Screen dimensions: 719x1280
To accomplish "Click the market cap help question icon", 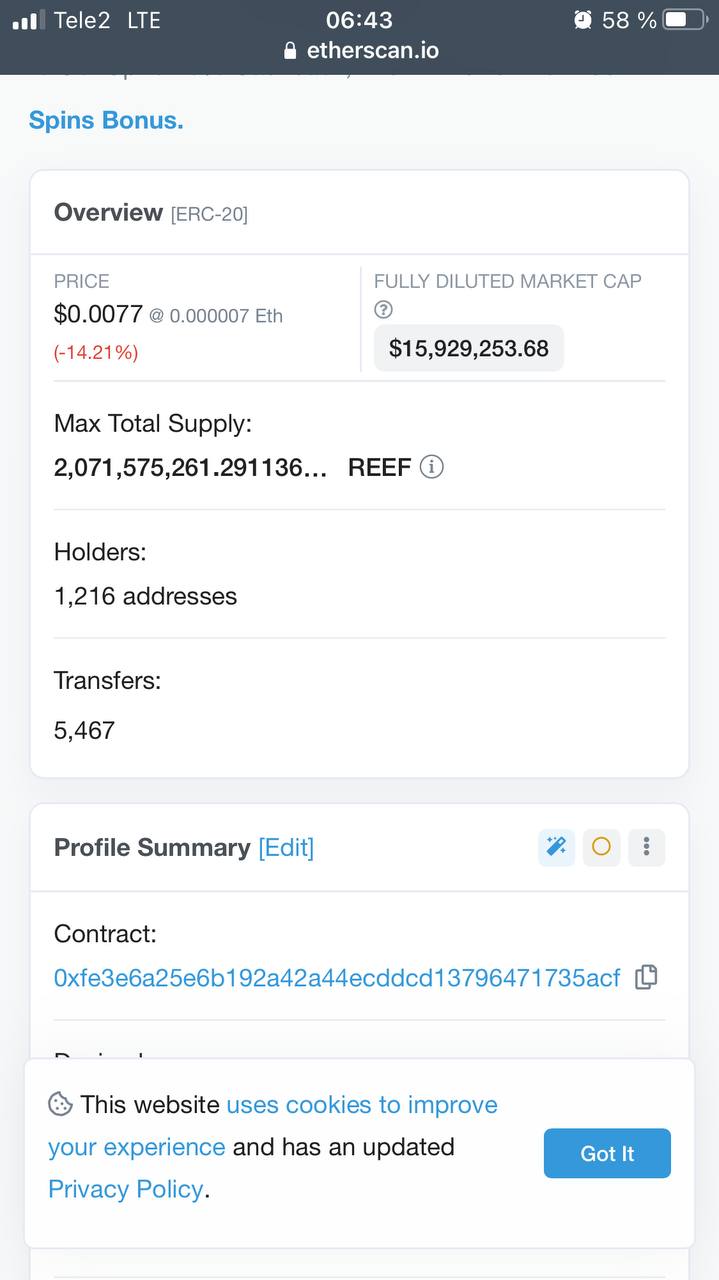I will (383, 311).
